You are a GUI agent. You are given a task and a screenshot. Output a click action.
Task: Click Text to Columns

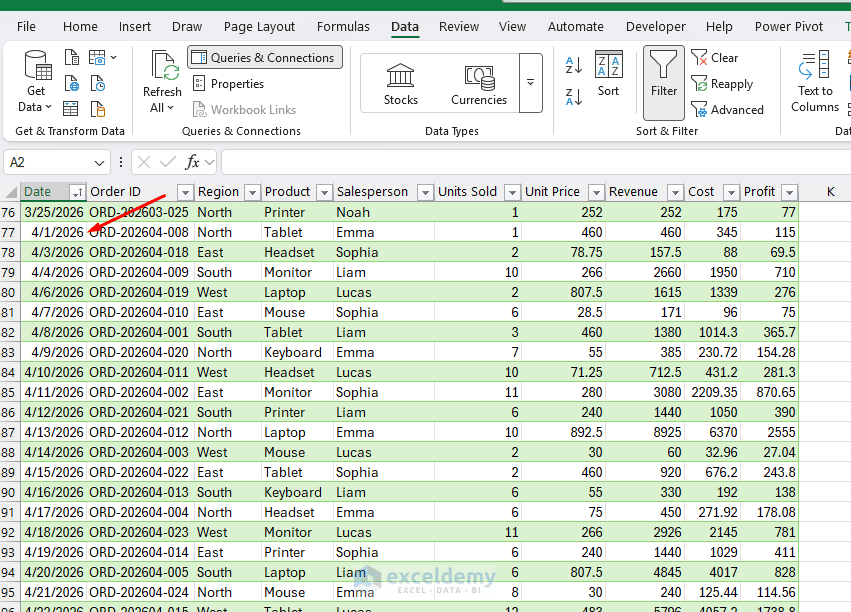point(815,81)
